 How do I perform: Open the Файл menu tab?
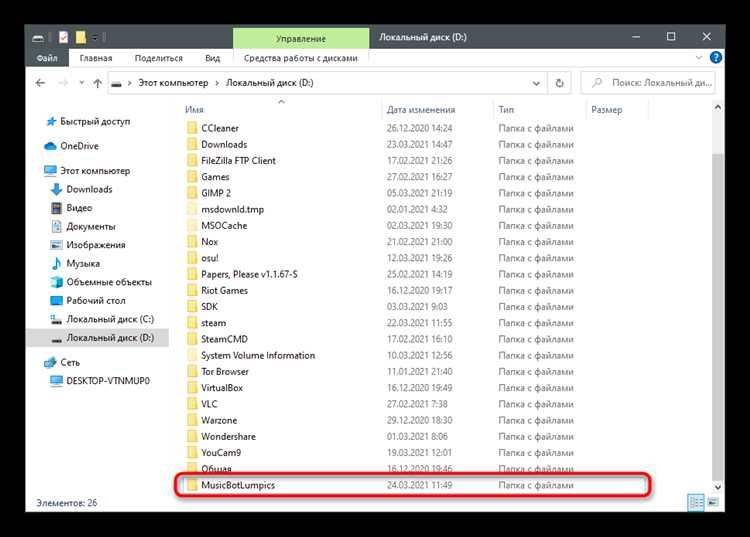(x=47, y=58)
